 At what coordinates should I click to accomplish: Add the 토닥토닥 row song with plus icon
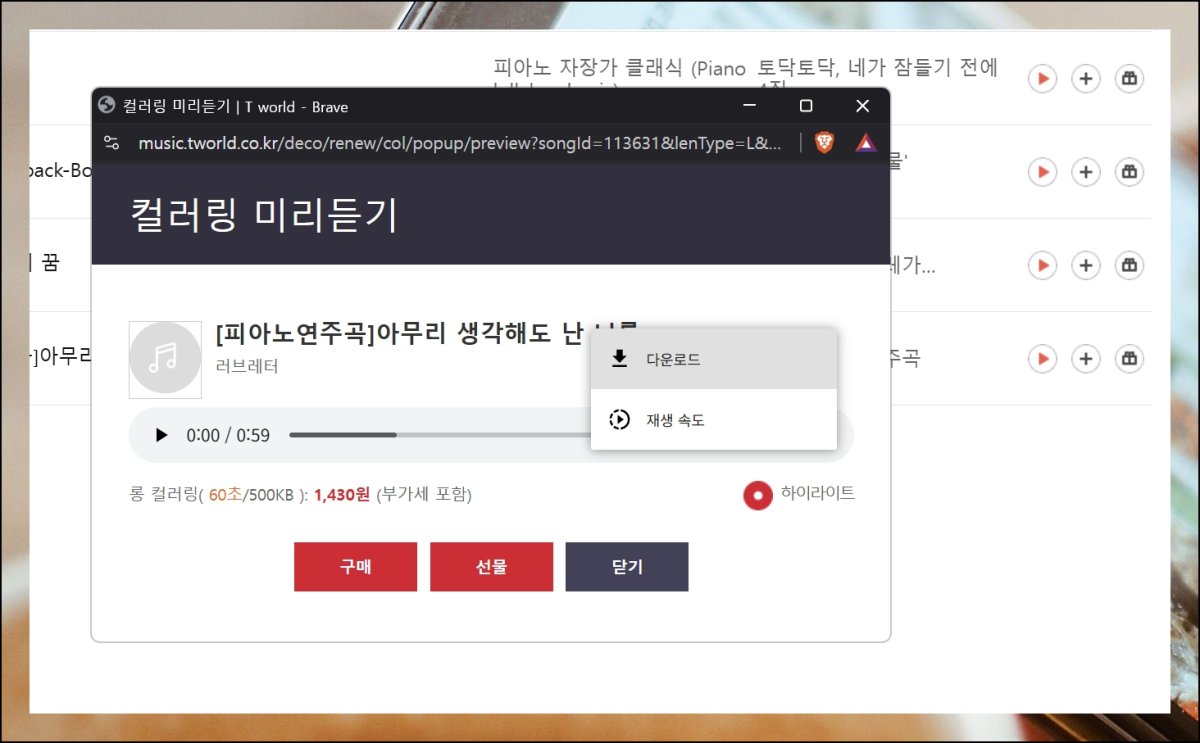click(x=1086, y=78)
